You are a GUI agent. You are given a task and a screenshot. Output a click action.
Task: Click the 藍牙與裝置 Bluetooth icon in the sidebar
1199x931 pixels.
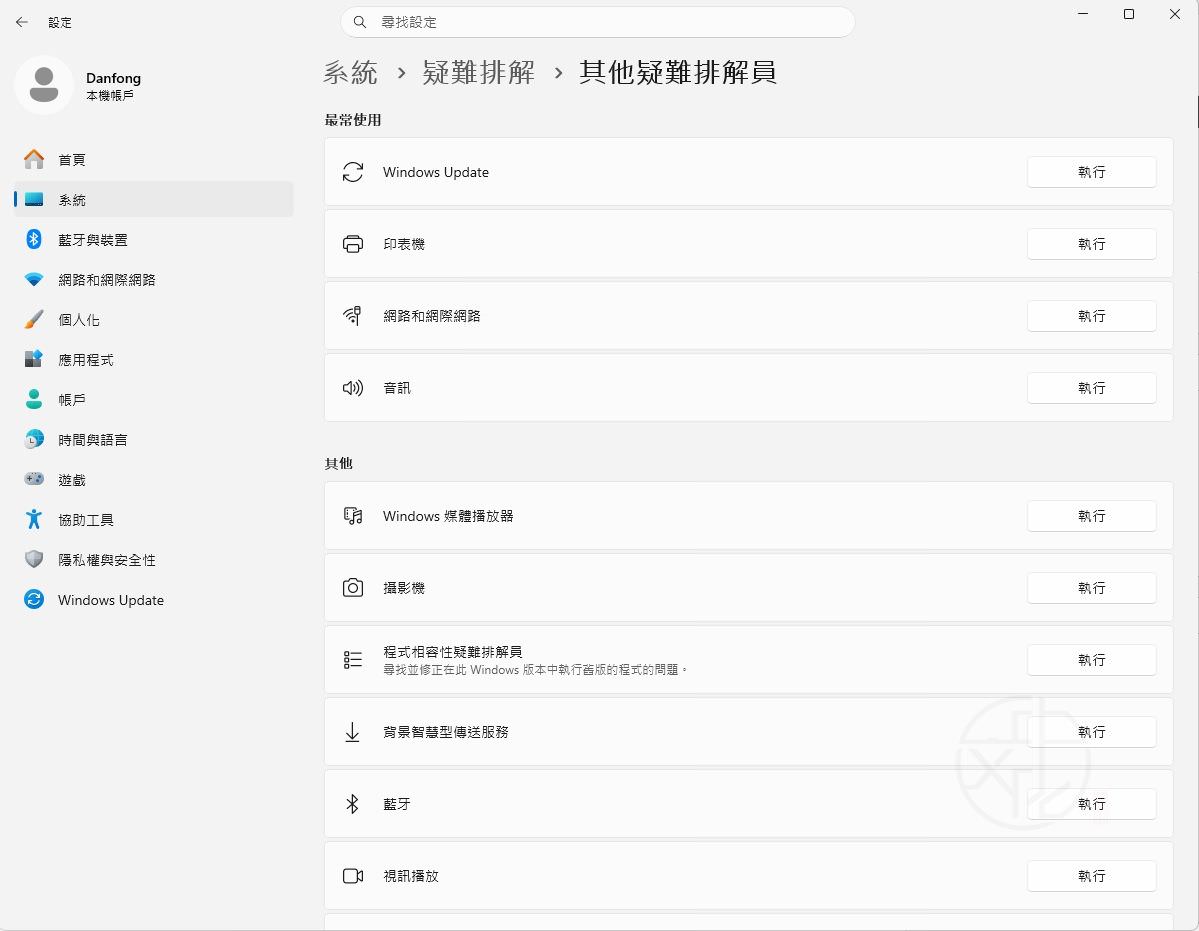pyautogui.click(x=34, y=239)
